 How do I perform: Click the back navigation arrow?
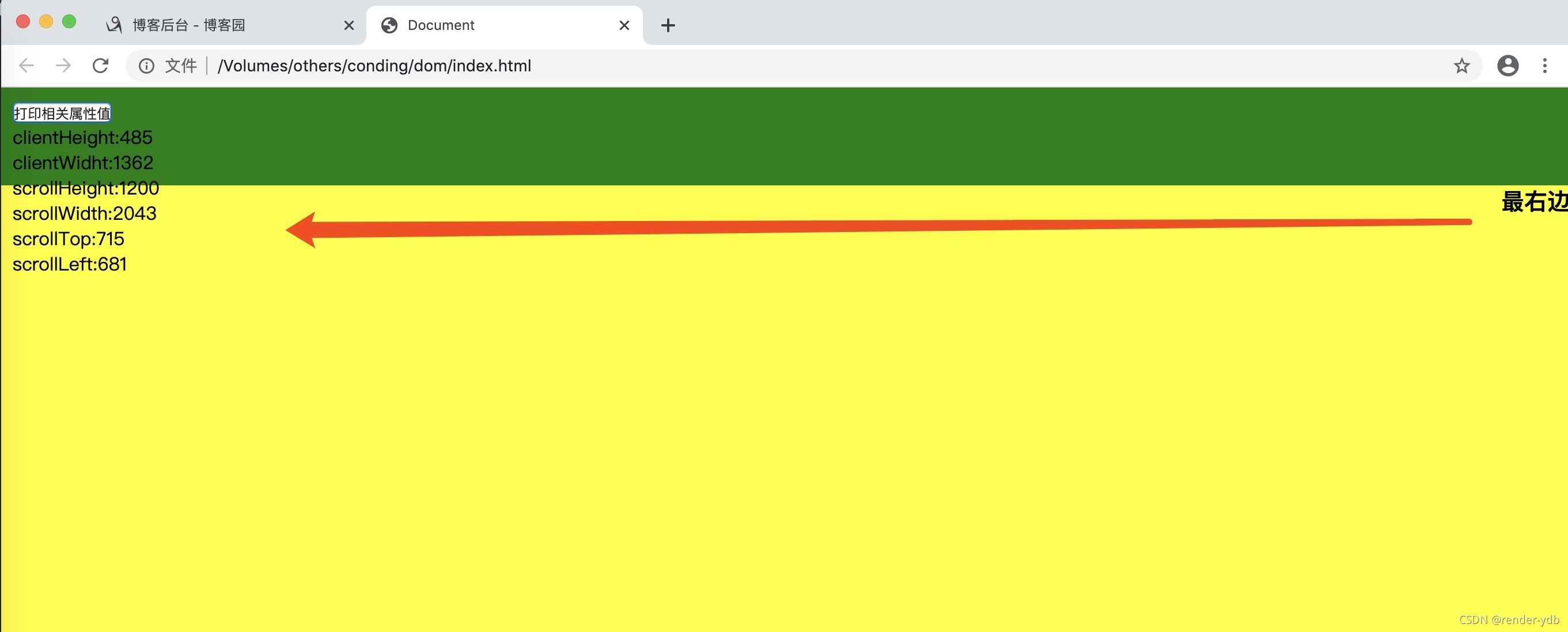click(x=25, y=66)
